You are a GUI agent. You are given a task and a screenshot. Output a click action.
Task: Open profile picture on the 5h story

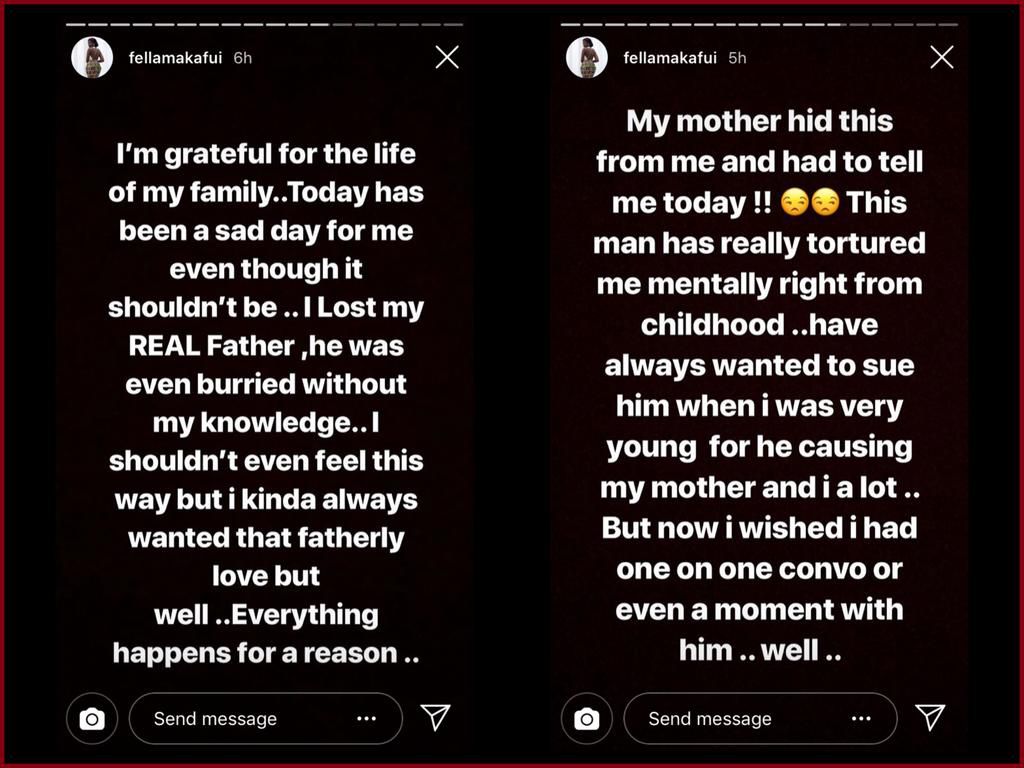click(587, 57)
